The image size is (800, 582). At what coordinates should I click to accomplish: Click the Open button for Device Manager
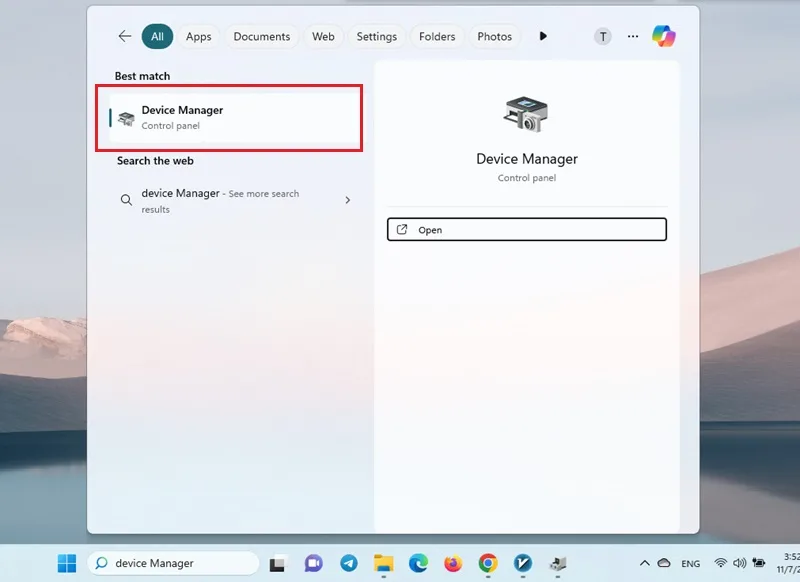527,230
